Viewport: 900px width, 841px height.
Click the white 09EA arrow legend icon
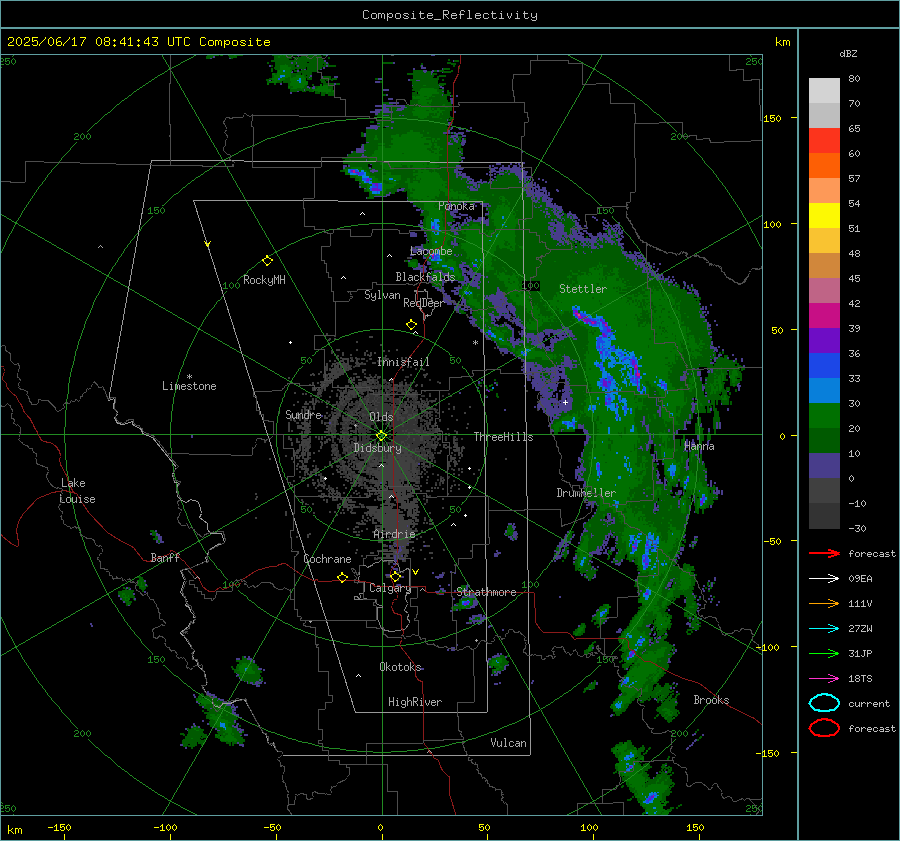[x=824, y=578]
